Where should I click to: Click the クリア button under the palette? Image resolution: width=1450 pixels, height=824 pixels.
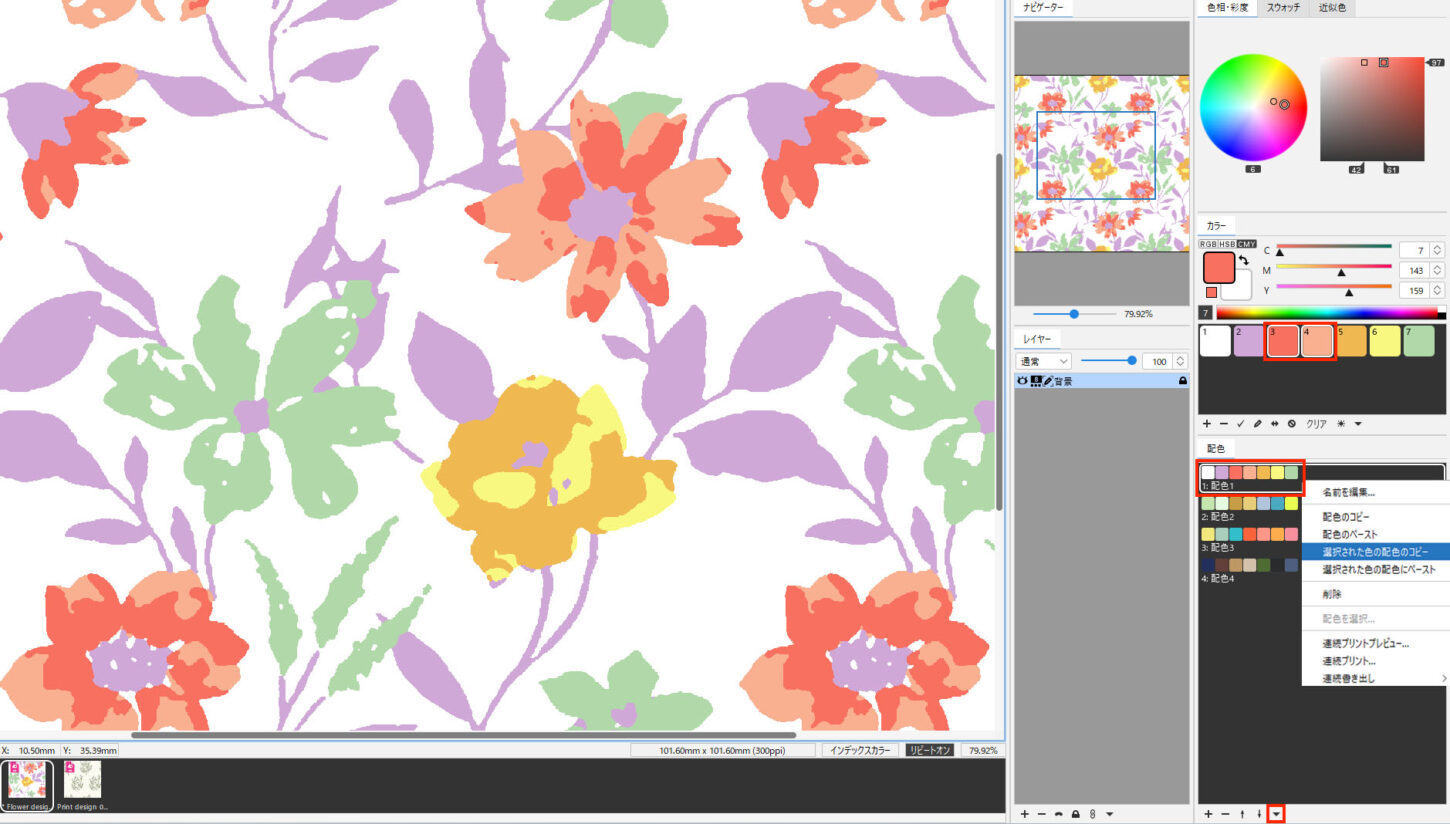pyautogui.click(x=1317, y=424)
